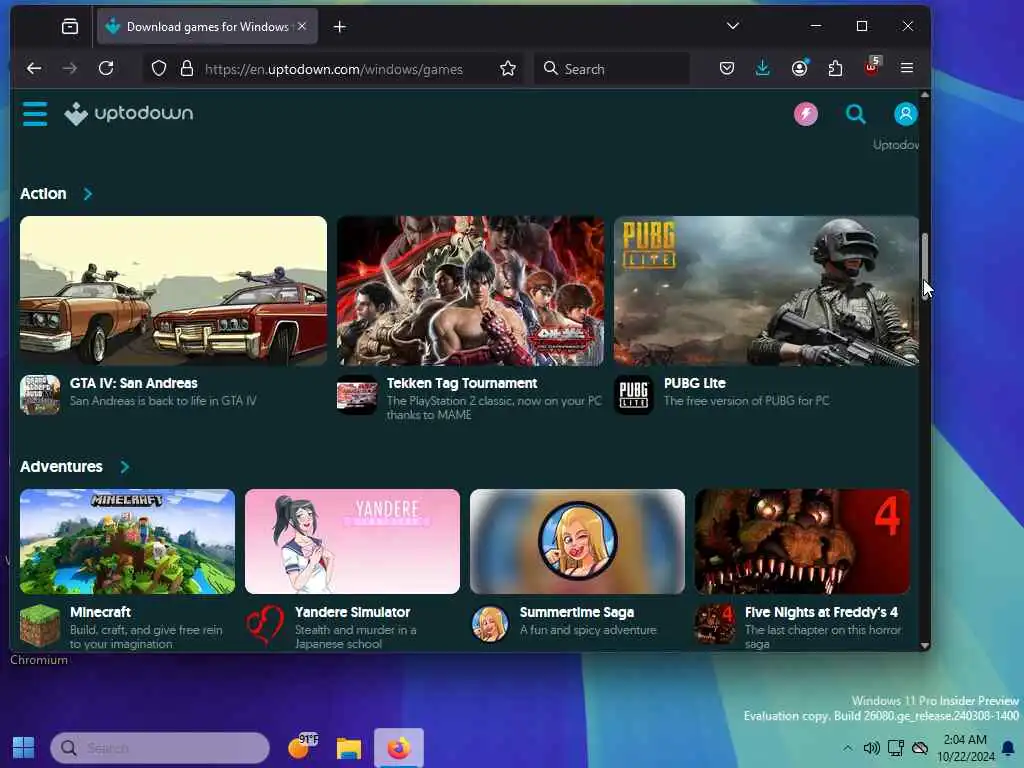Screen dimensions: 1024x768
Task: Click the GTA IV: San Andreas small icon
Action: point(40,394)
